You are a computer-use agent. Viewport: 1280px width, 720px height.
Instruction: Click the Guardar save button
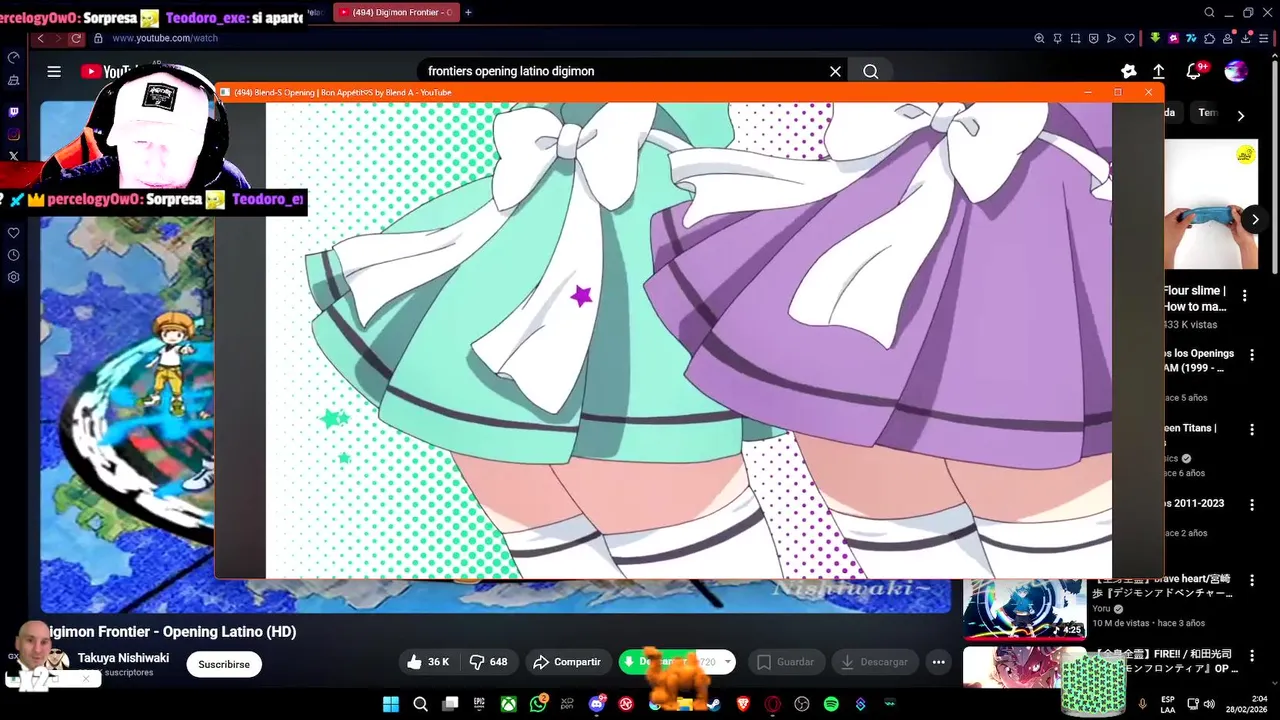click(x=786, y=662)
